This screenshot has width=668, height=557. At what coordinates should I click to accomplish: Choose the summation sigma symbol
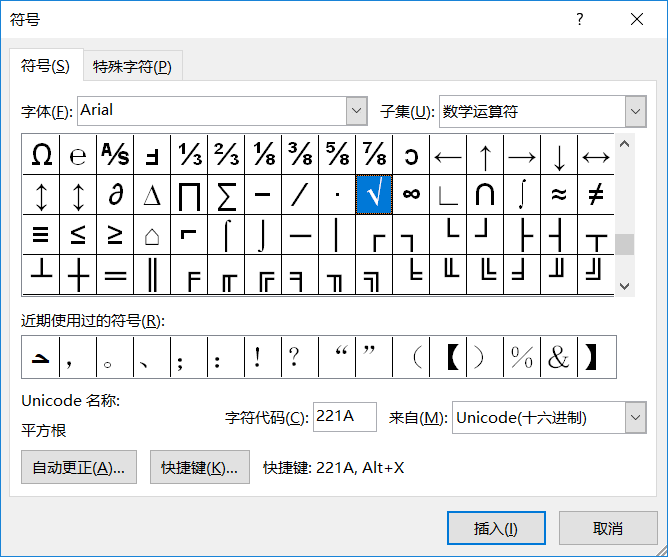[226, 194]
